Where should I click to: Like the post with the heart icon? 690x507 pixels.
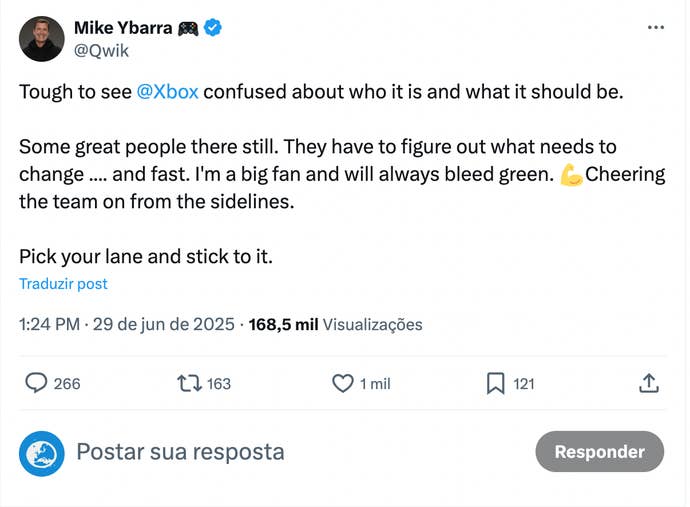coord(343,383)
